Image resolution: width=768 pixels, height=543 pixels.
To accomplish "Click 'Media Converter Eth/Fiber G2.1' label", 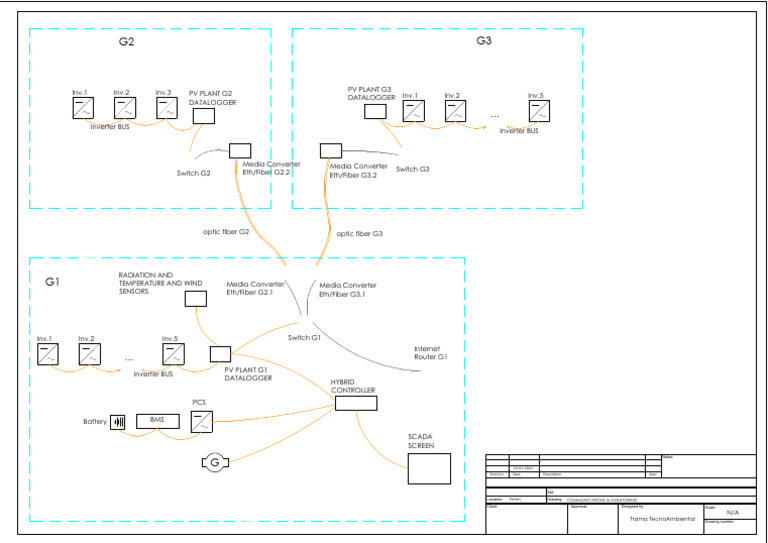I will tap(255, 288).
